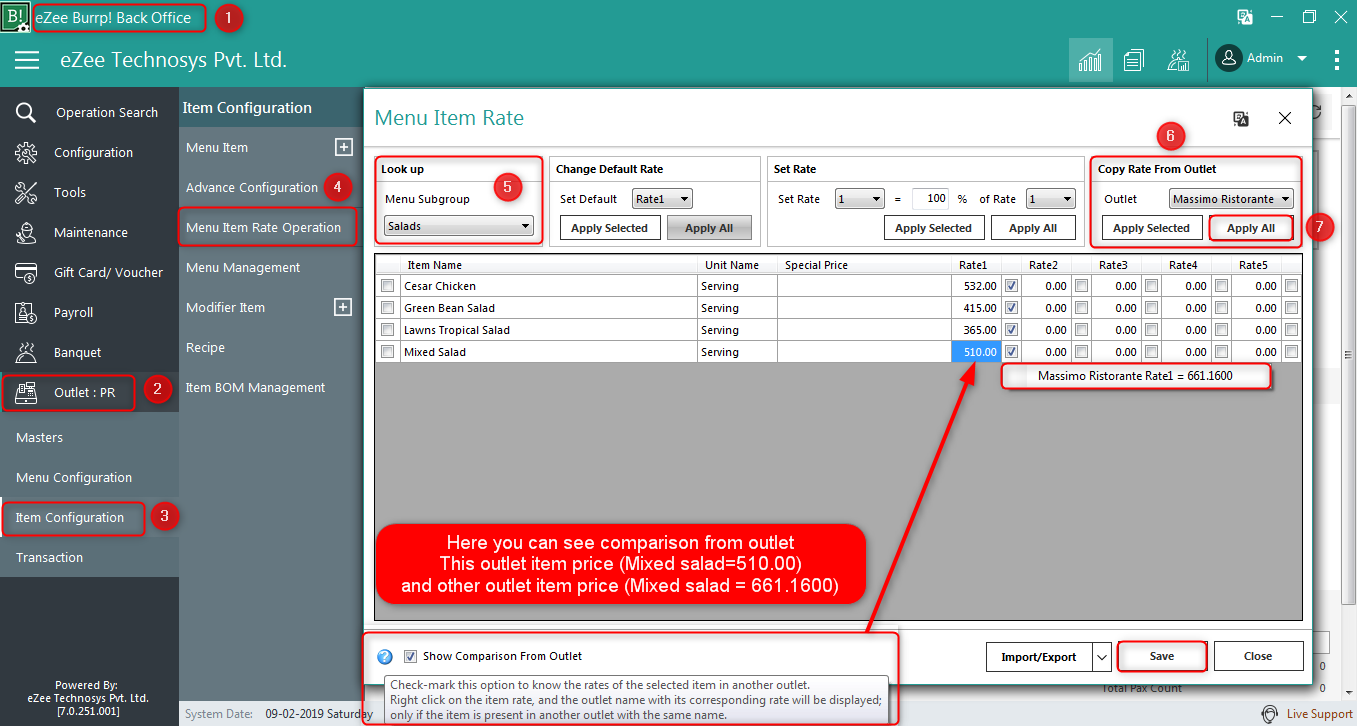The height and width of the screenshot is (726, 1357).
Task: Click the Tools wrench icon in sidebar
Action: pos(26,192)
